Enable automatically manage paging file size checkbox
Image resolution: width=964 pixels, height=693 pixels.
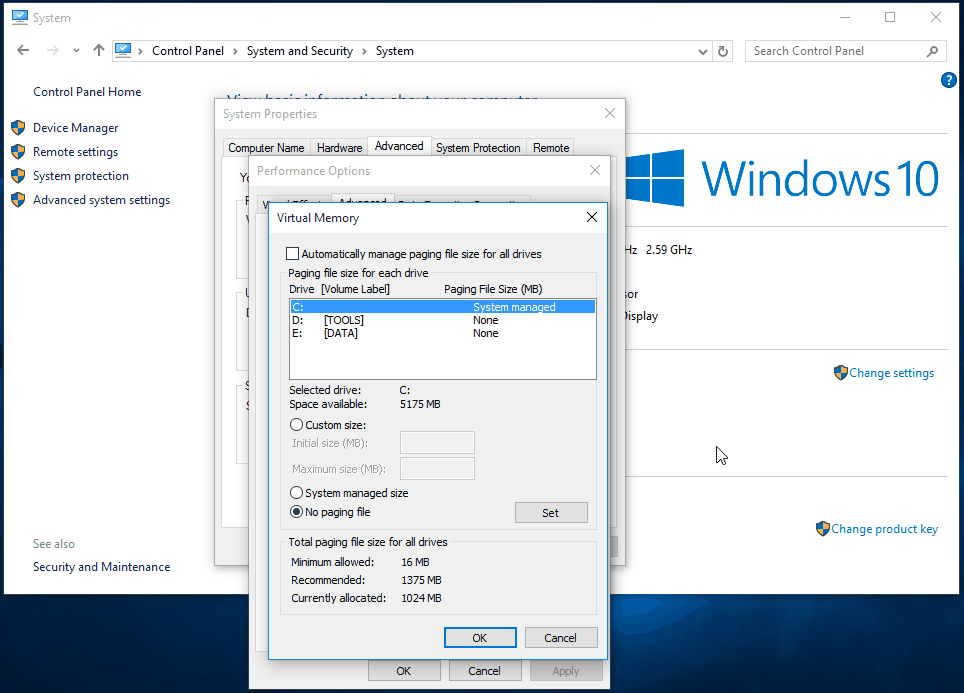pyautogui.click(x=293, y=253)
